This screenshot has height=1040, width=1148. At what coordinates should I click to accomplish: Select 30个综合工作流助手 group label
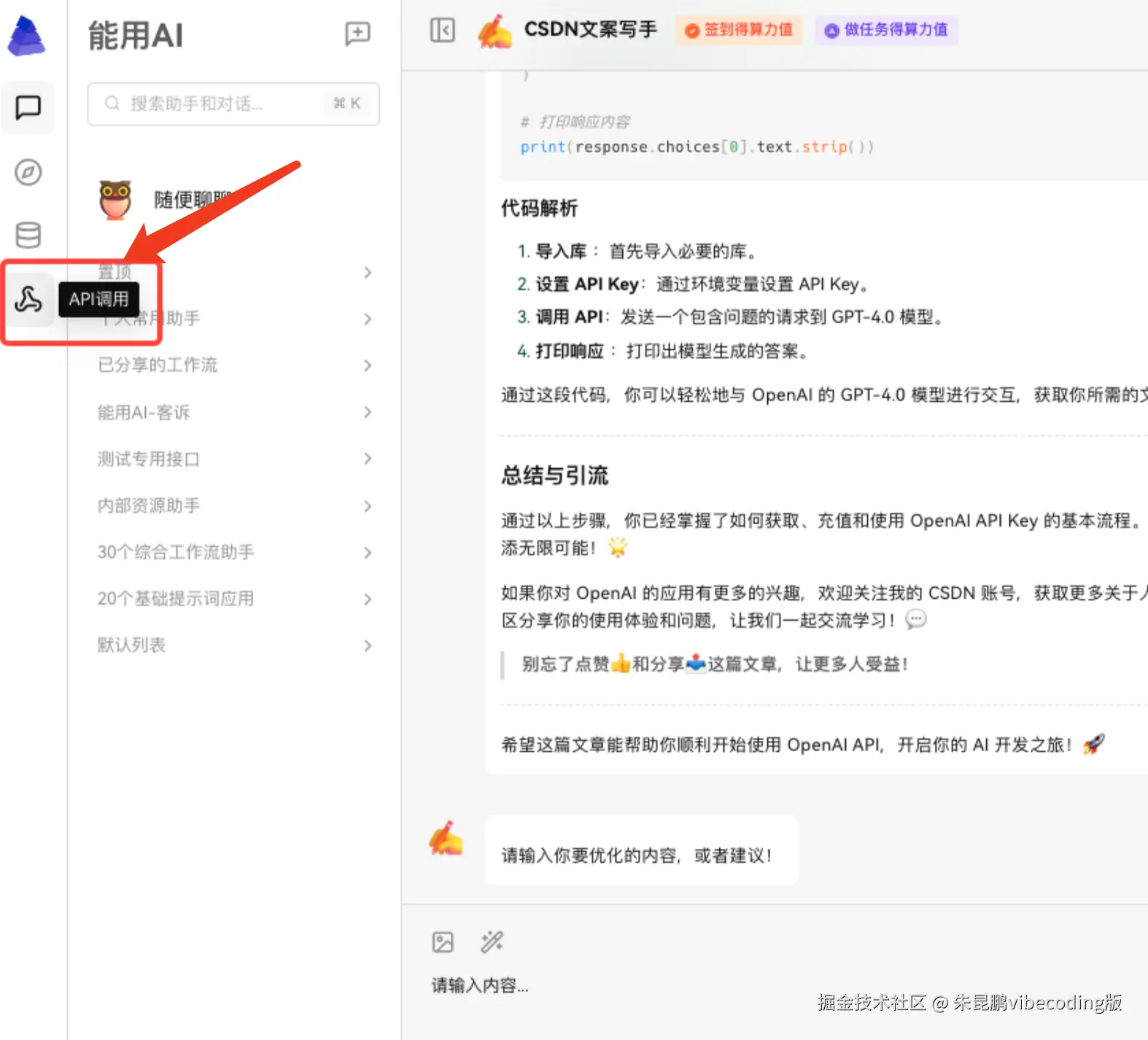pos(176,552)
